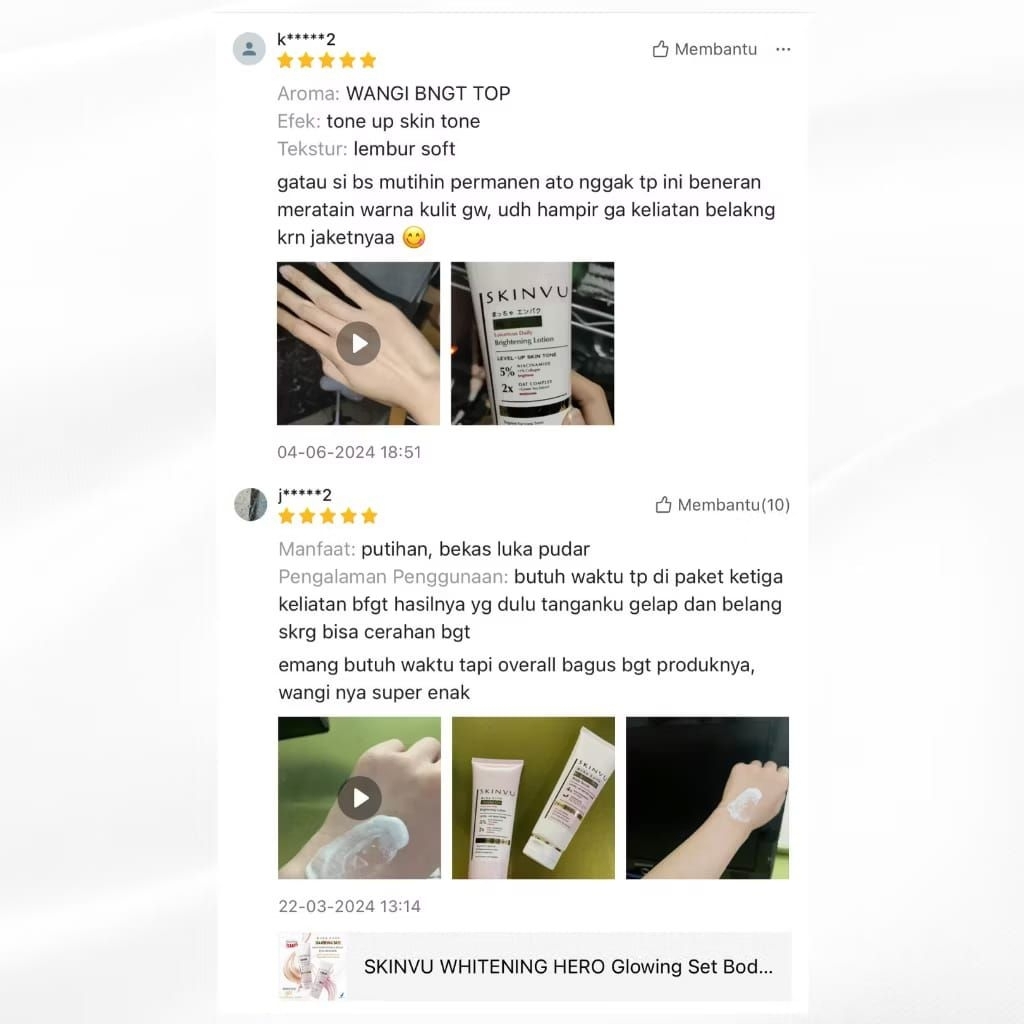This screenshot has height=1024, width=1024.
Task: Open the three-dot more options menu
Action: click(x=783, y=49)
